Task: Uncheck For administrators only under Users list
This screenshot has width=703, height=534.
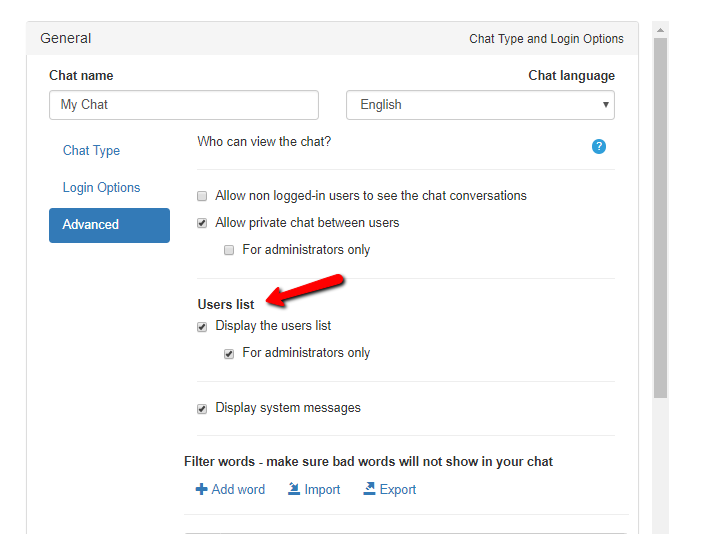Action: point(229,354)
